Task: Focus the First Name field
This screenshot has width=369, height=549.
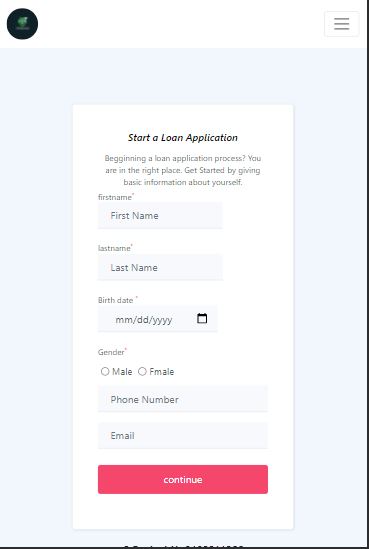Action: [x=160, y=216]
